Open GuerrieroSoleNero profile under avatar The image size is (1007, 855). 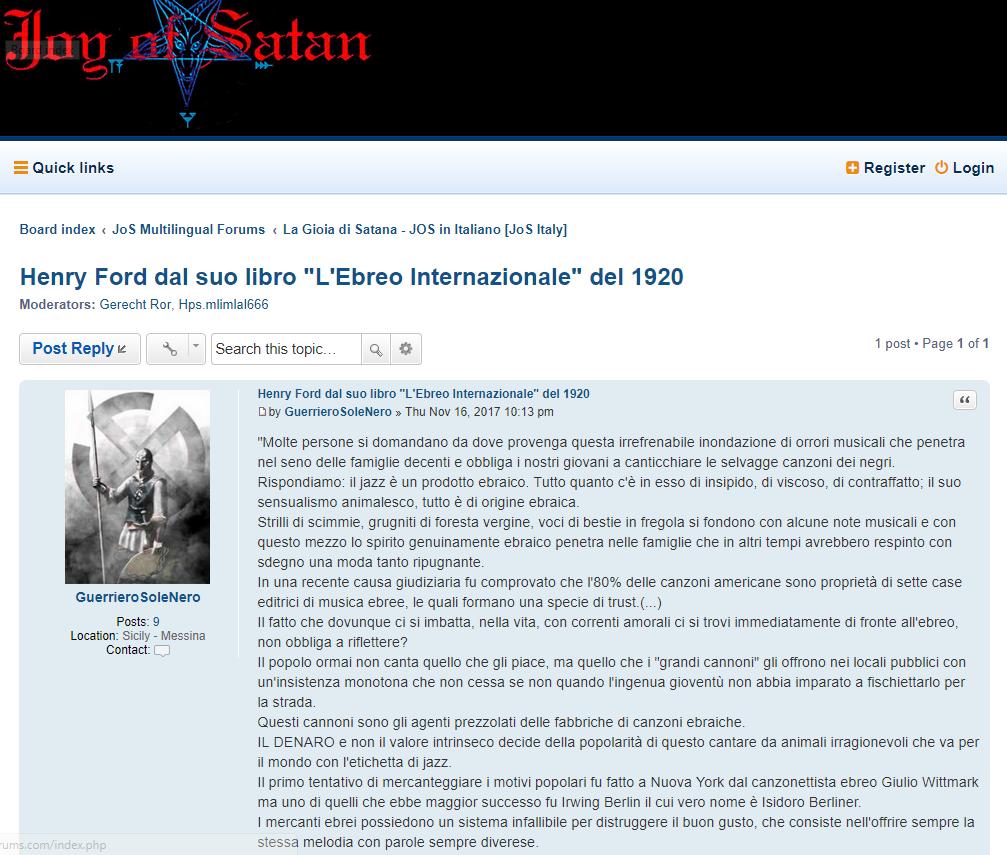point(138,597)
